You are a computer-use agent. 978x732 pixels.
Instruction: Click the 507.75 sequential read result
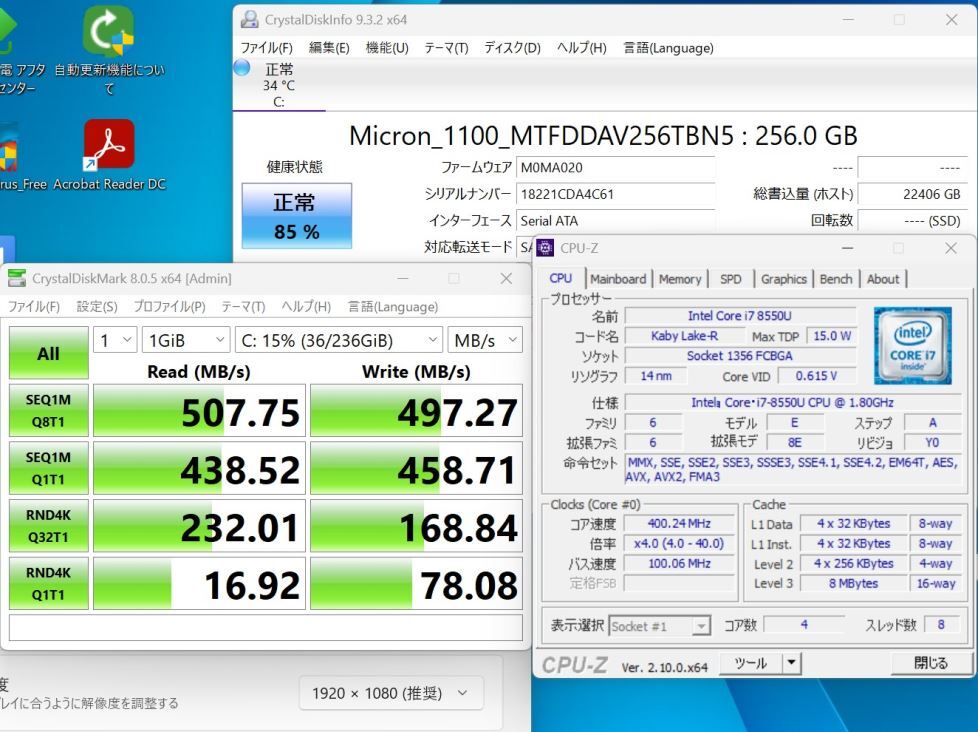click(200, 411)
